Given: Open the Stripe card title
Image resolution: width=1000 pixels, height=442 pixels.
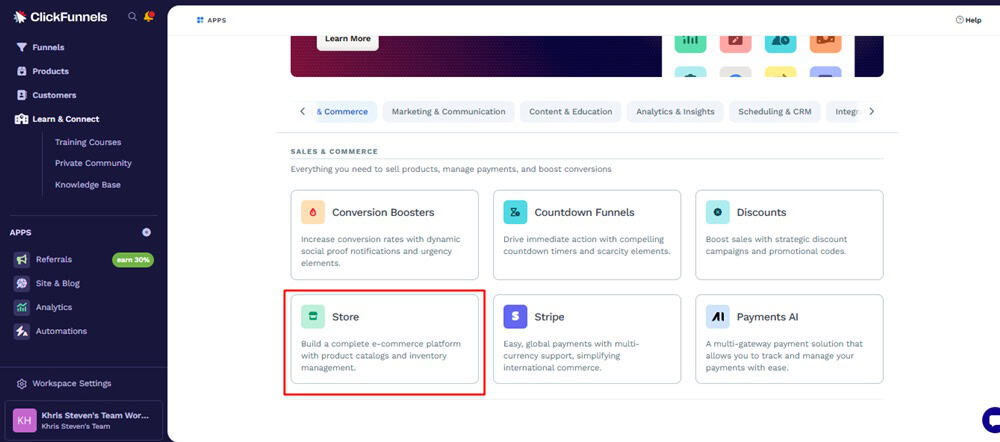Looking at the screenshot, I should (549, 317).
